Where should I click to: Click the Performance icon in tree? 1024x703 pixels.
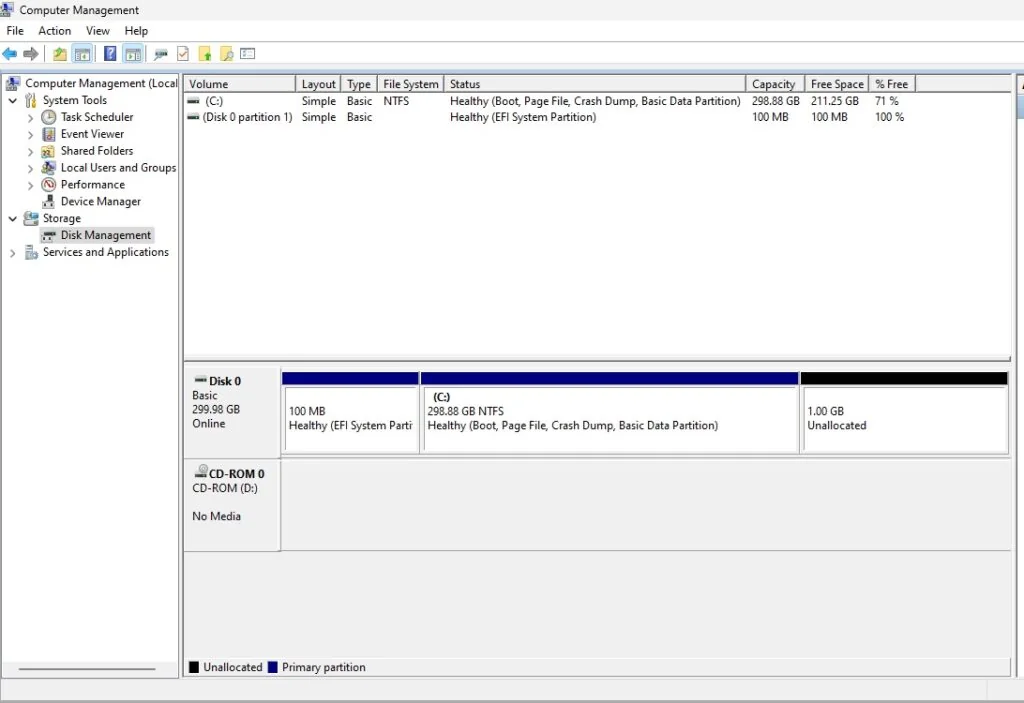coord(48,185)
